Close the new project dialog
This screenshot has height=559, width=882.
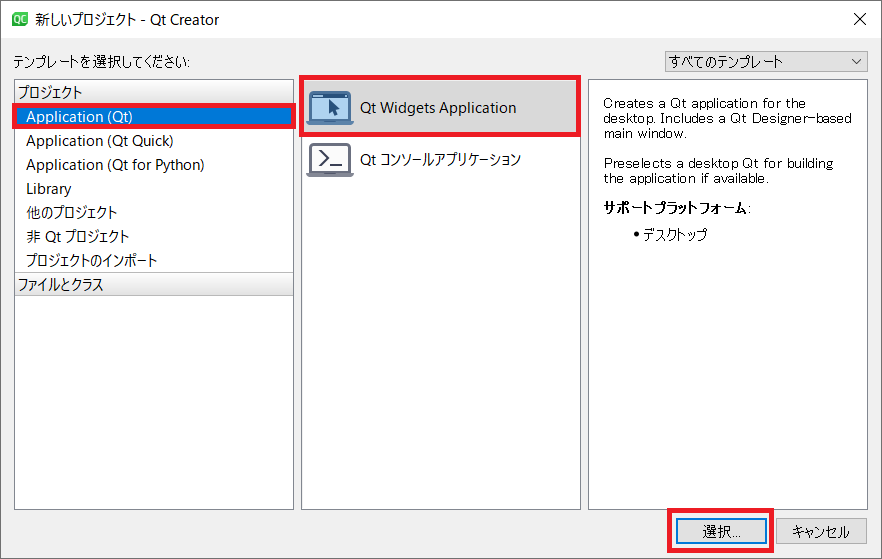click(859, 19)
